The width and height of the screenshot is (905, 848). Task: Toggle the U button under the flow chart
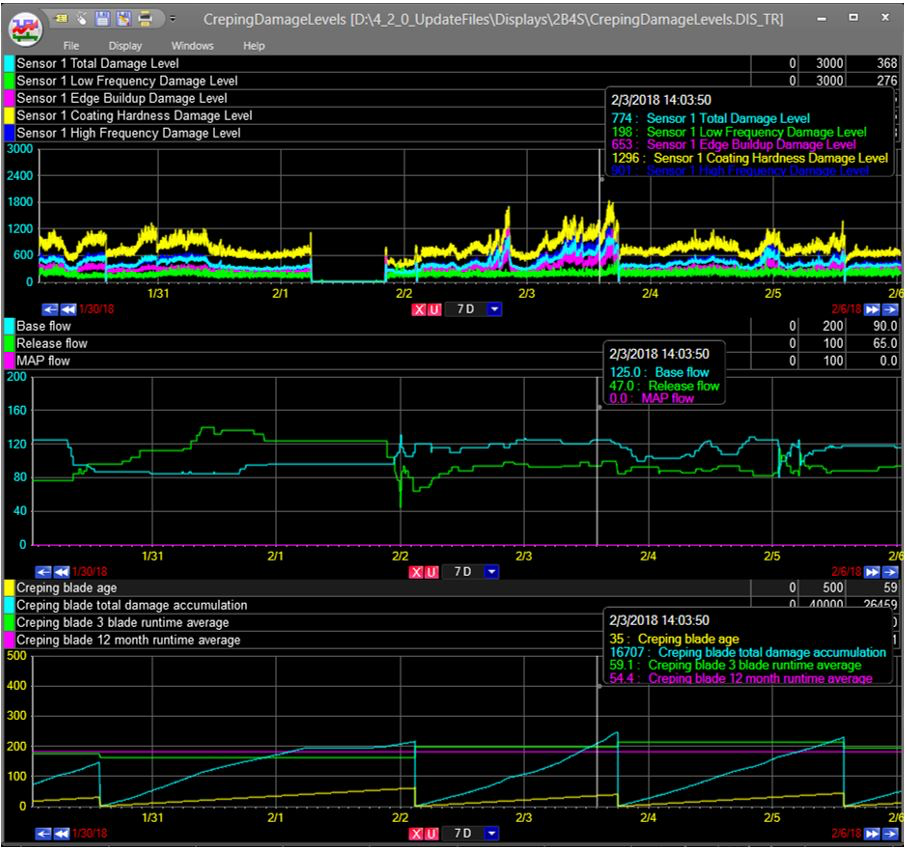click(x=433, y=571)
